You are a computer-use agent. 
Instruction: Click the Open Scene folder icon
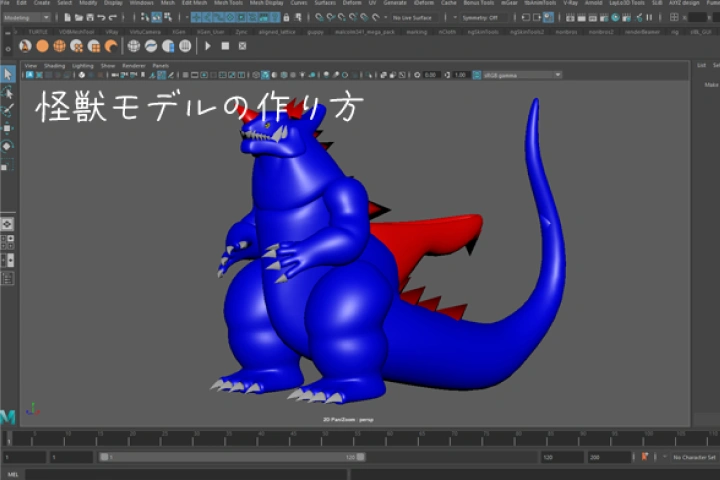coord(79,18)
